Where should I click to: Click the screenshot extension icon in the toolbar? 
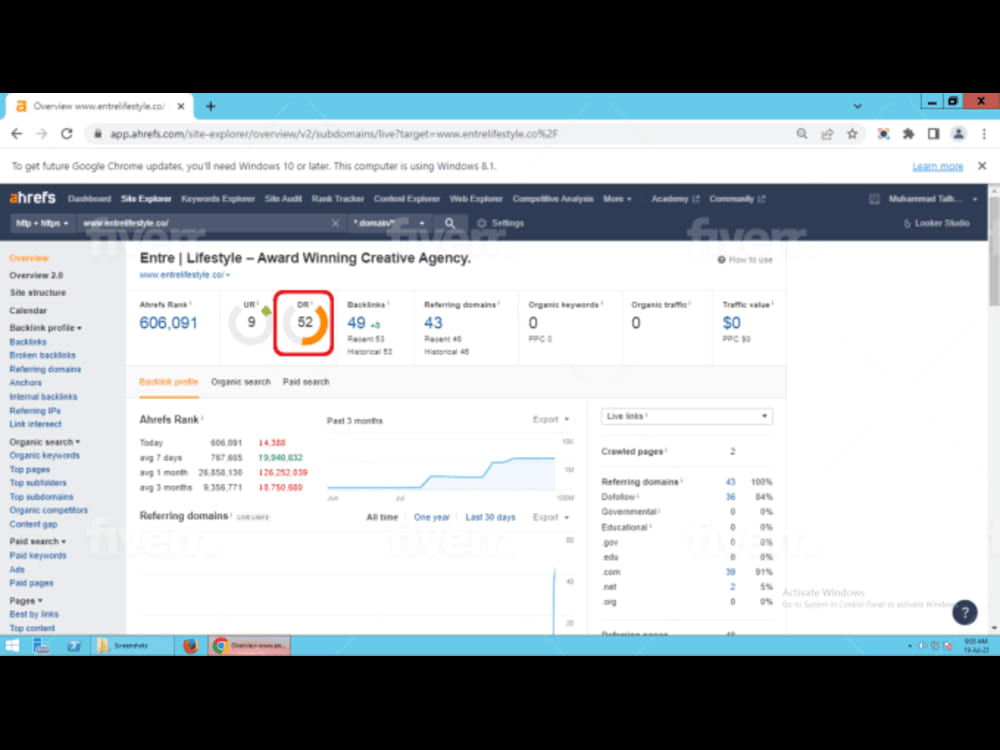point(883,134)
